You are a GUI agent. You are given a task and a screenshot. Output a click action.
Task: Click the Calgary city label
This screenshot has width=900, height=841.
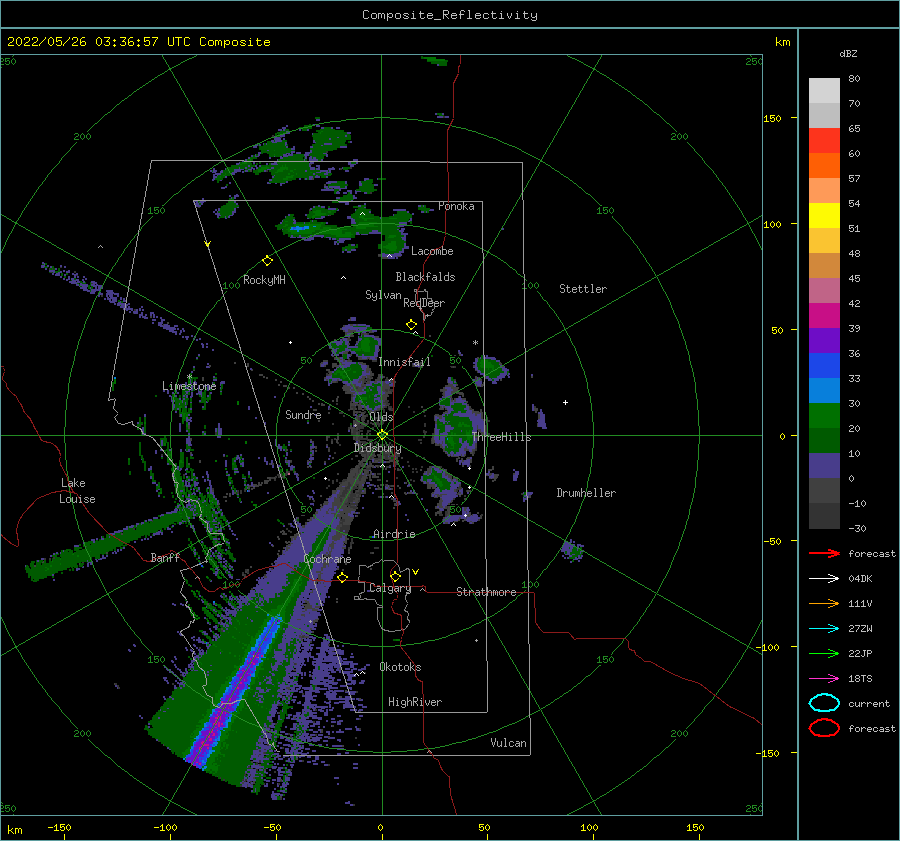click(390, 588)
